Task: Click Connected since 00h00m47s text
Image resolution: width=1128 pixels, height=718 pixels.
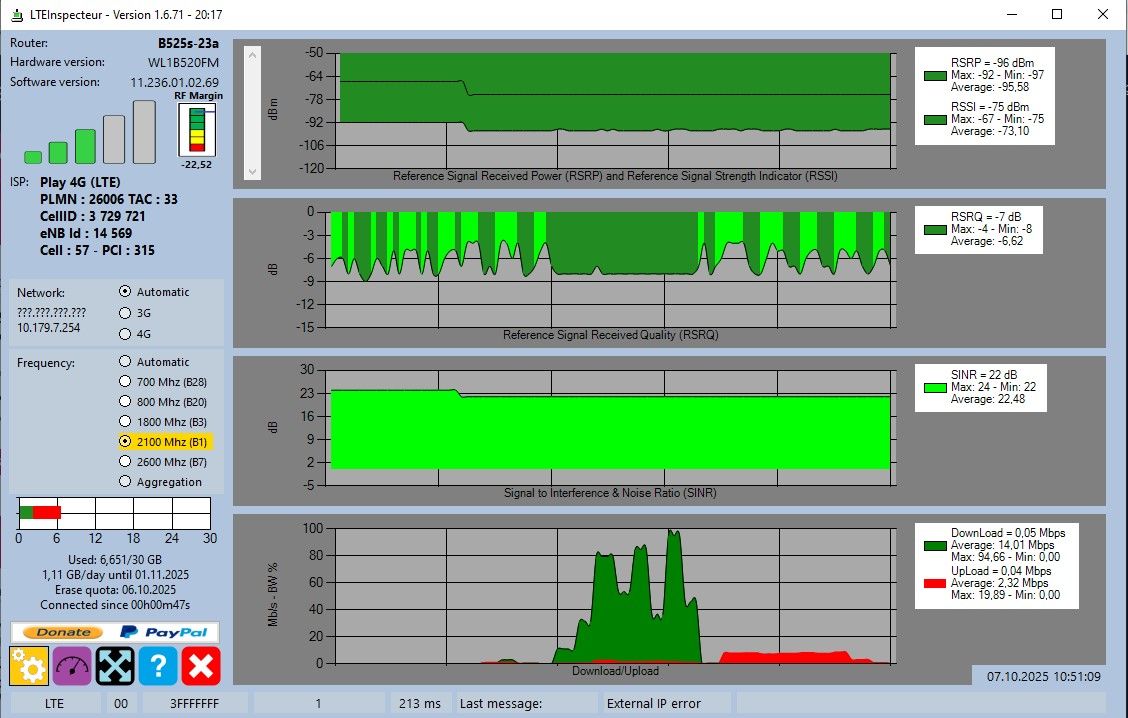Action: point(115,605)
